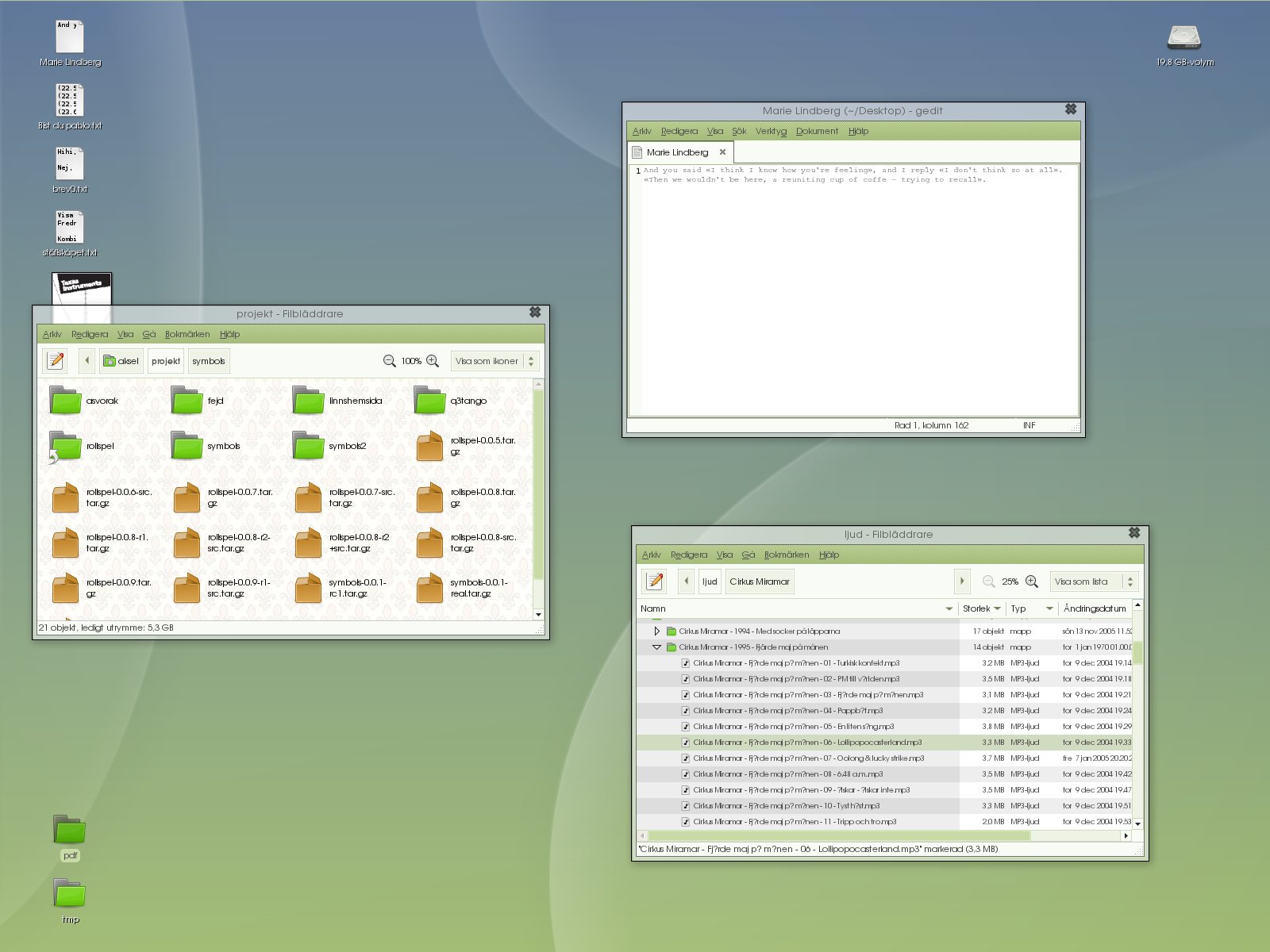Image resolution: width=1270 pixels, height=952 pixels.
Task: Click the left path arrow in ljud window
Action: 687,582
